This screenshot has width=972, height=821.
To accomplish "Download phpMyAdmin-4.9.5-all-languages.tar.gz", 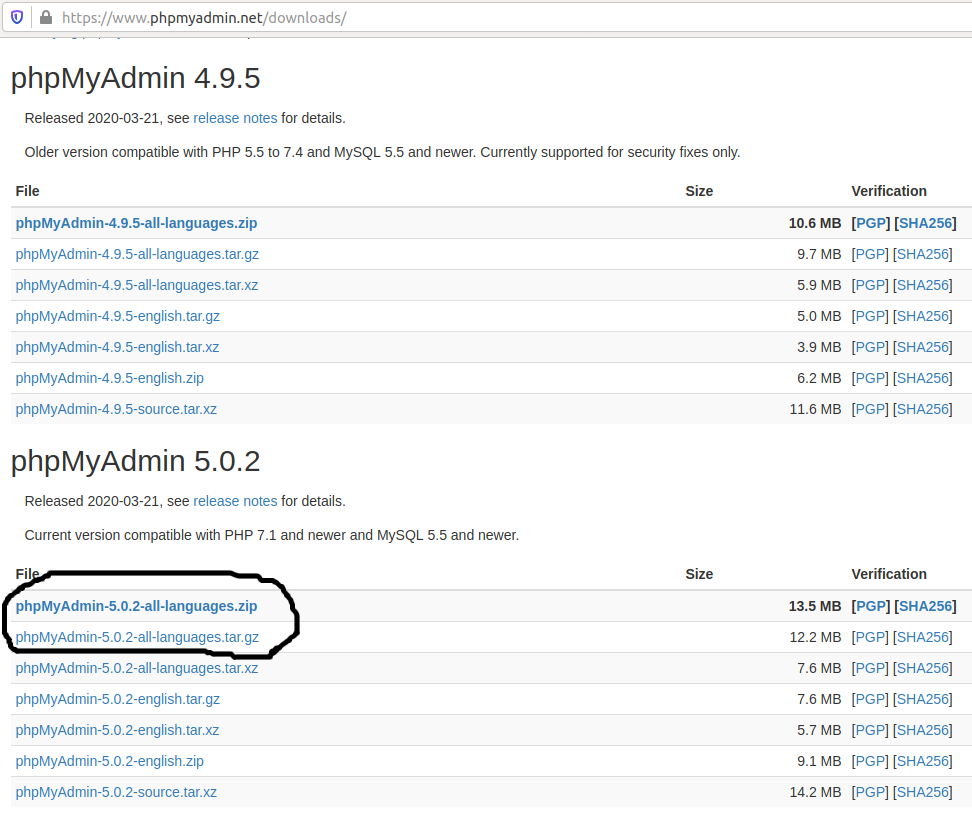I will point(137,254).
